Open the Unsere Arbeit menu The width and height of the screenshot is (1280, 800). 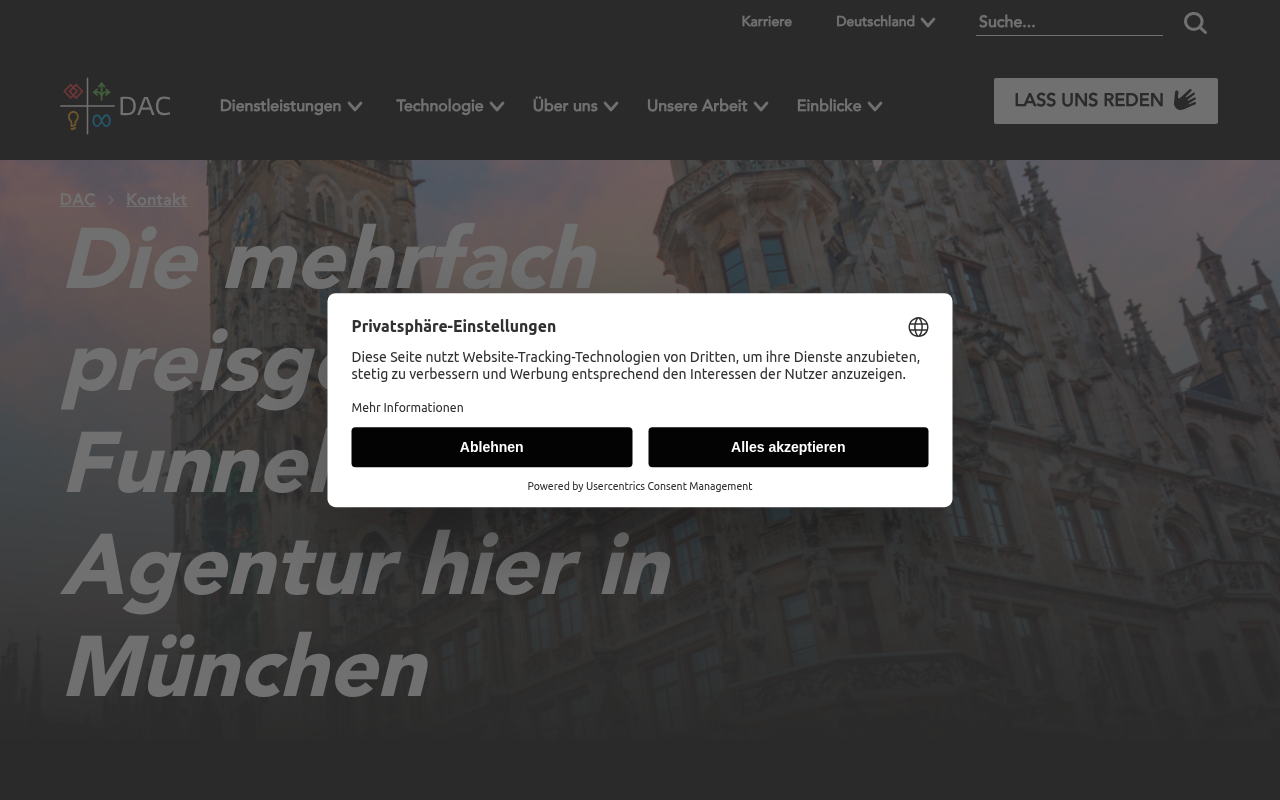pos(707,106)
